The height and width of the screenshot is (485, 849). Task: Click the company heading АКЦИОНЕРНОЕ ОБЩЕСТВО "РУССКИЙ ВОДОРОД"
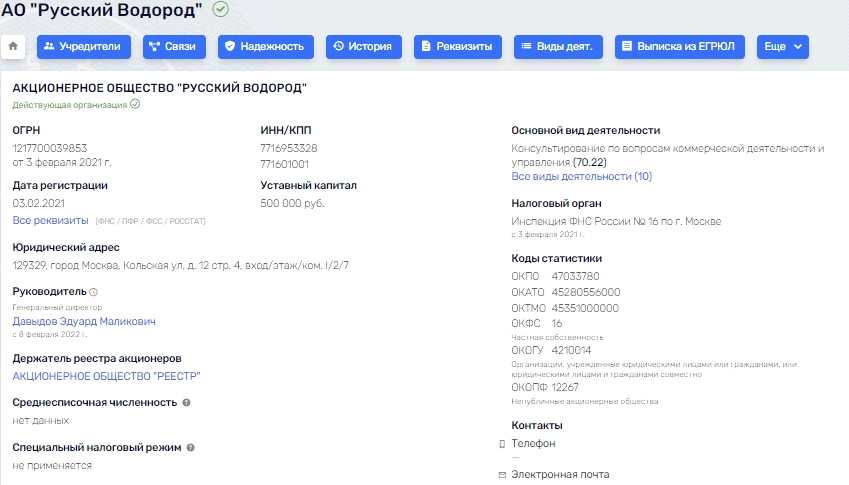coord(160,88)
